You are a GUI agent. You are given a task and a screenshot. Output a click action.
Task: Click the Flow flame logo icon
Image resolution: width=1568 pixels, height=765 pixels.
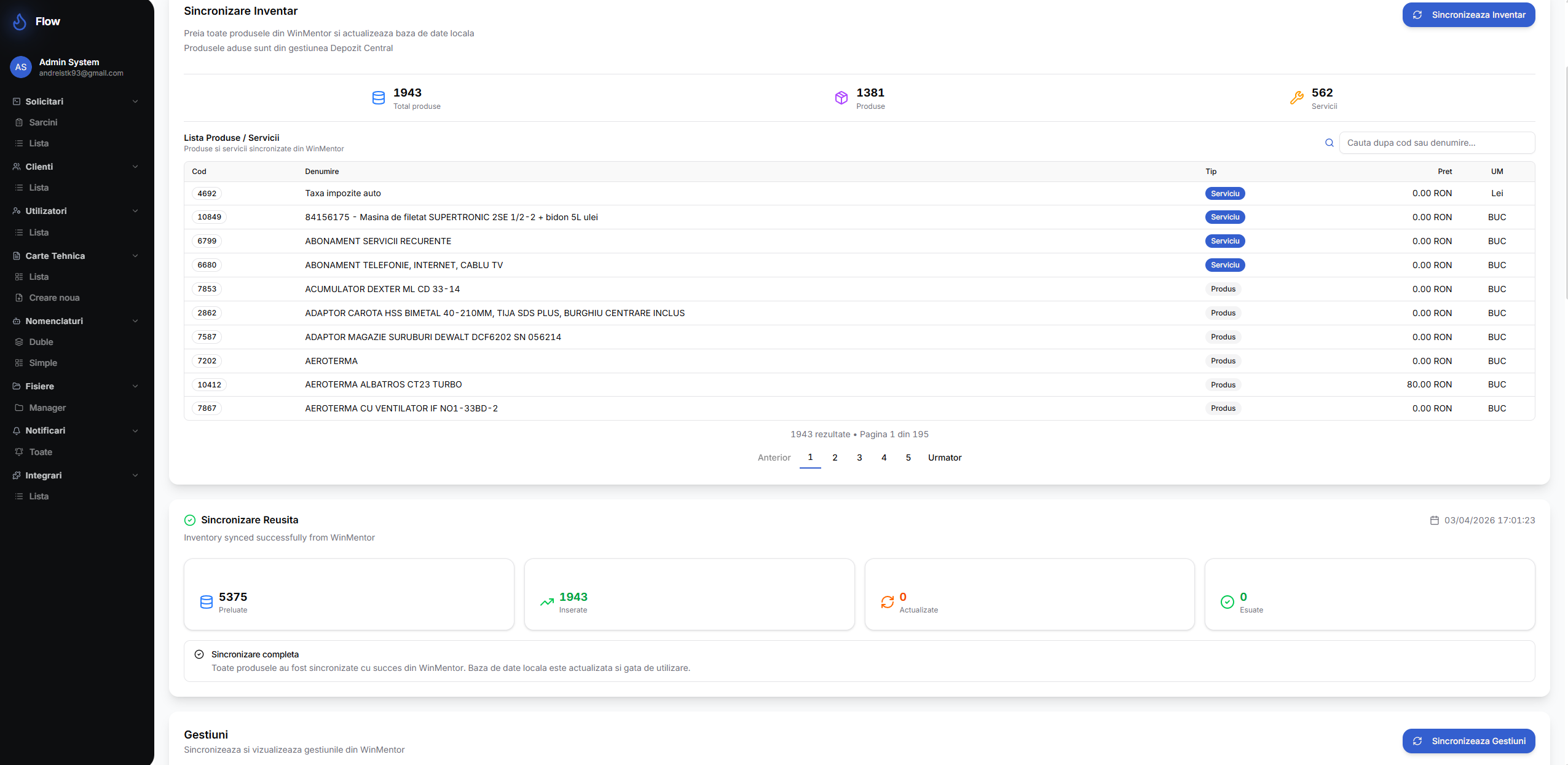[20, 22]
